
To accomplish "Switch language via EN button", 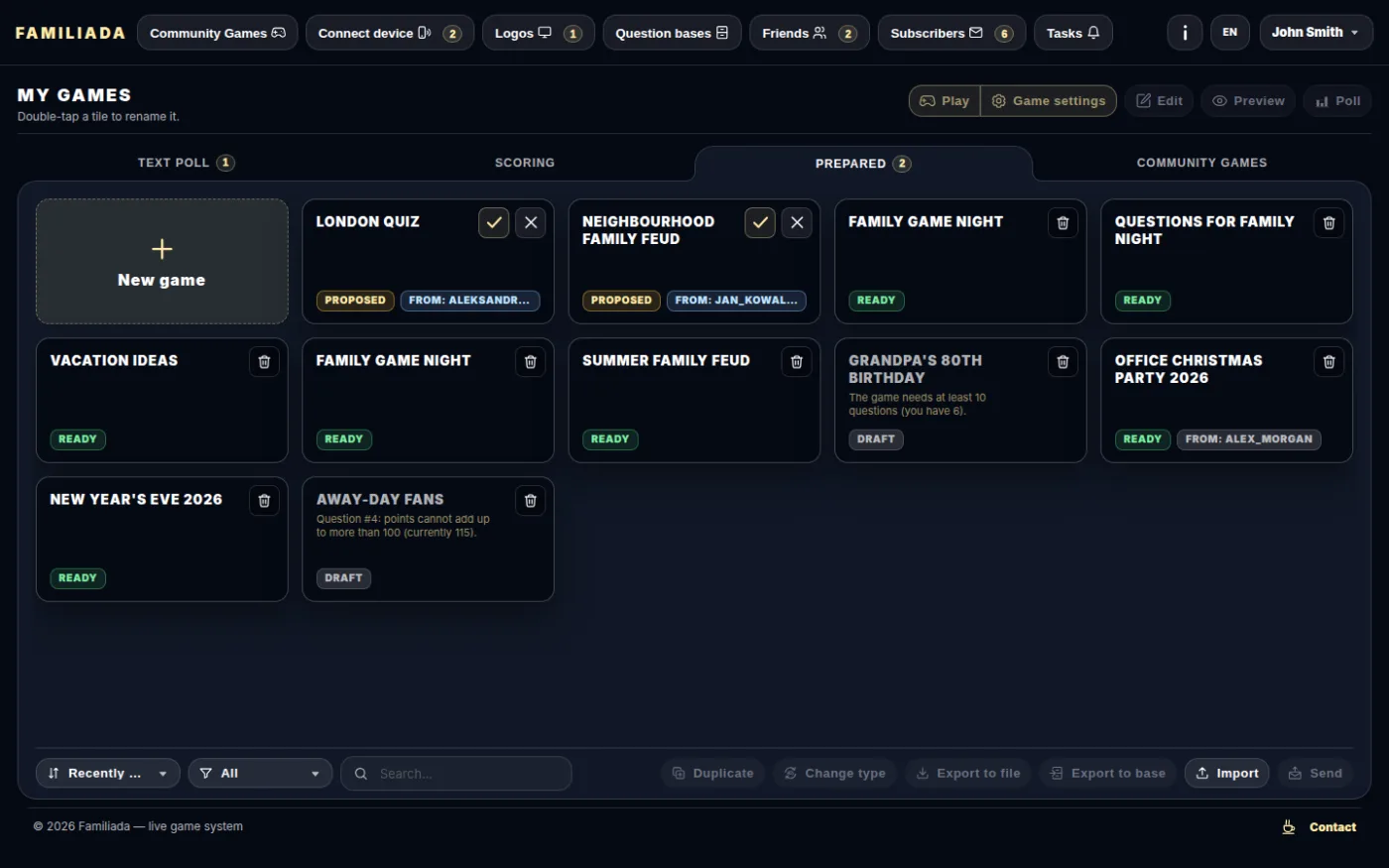I will pos(1230,33).
